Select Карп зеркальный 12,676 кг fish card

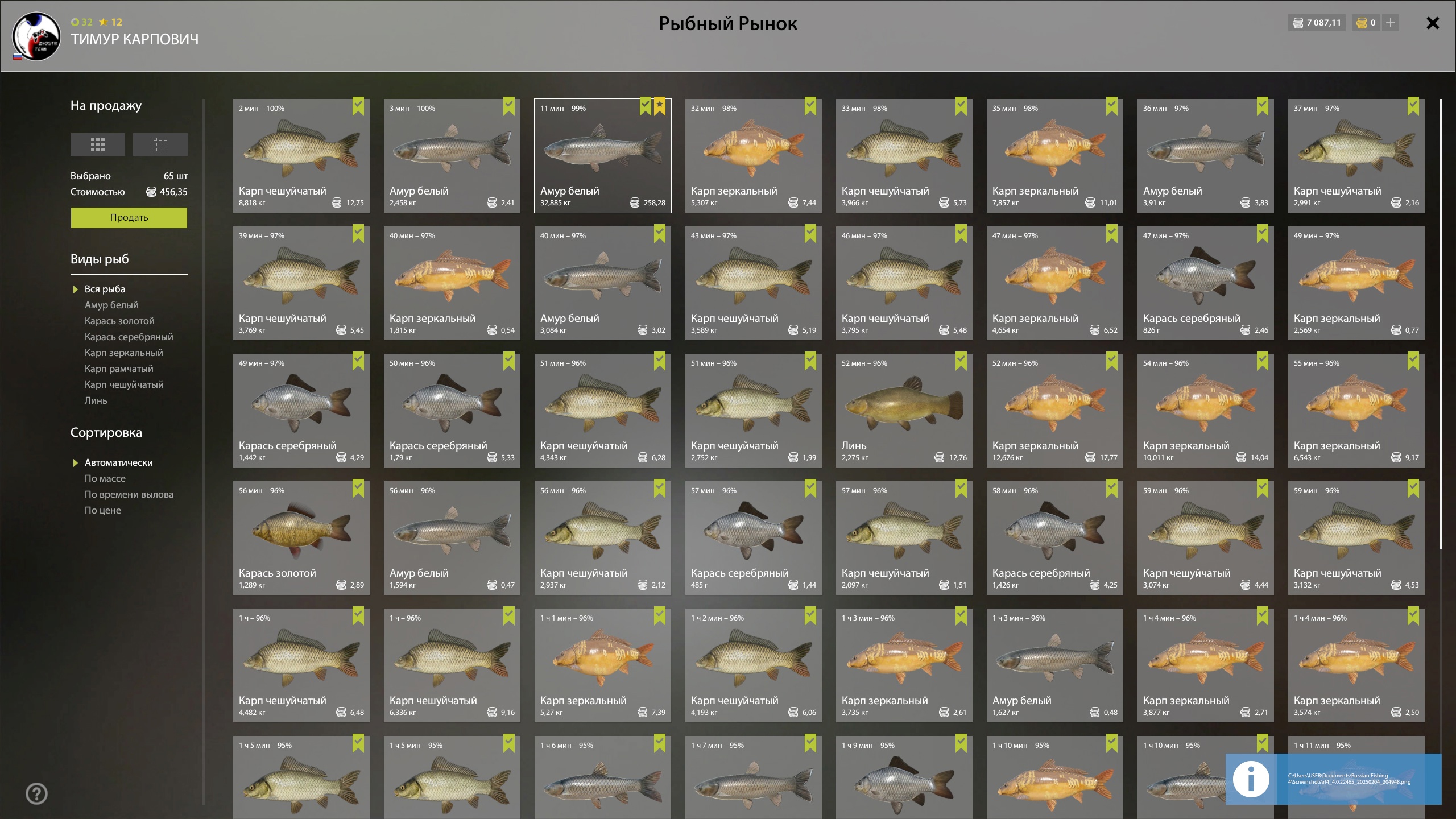tap(1054, 411)
